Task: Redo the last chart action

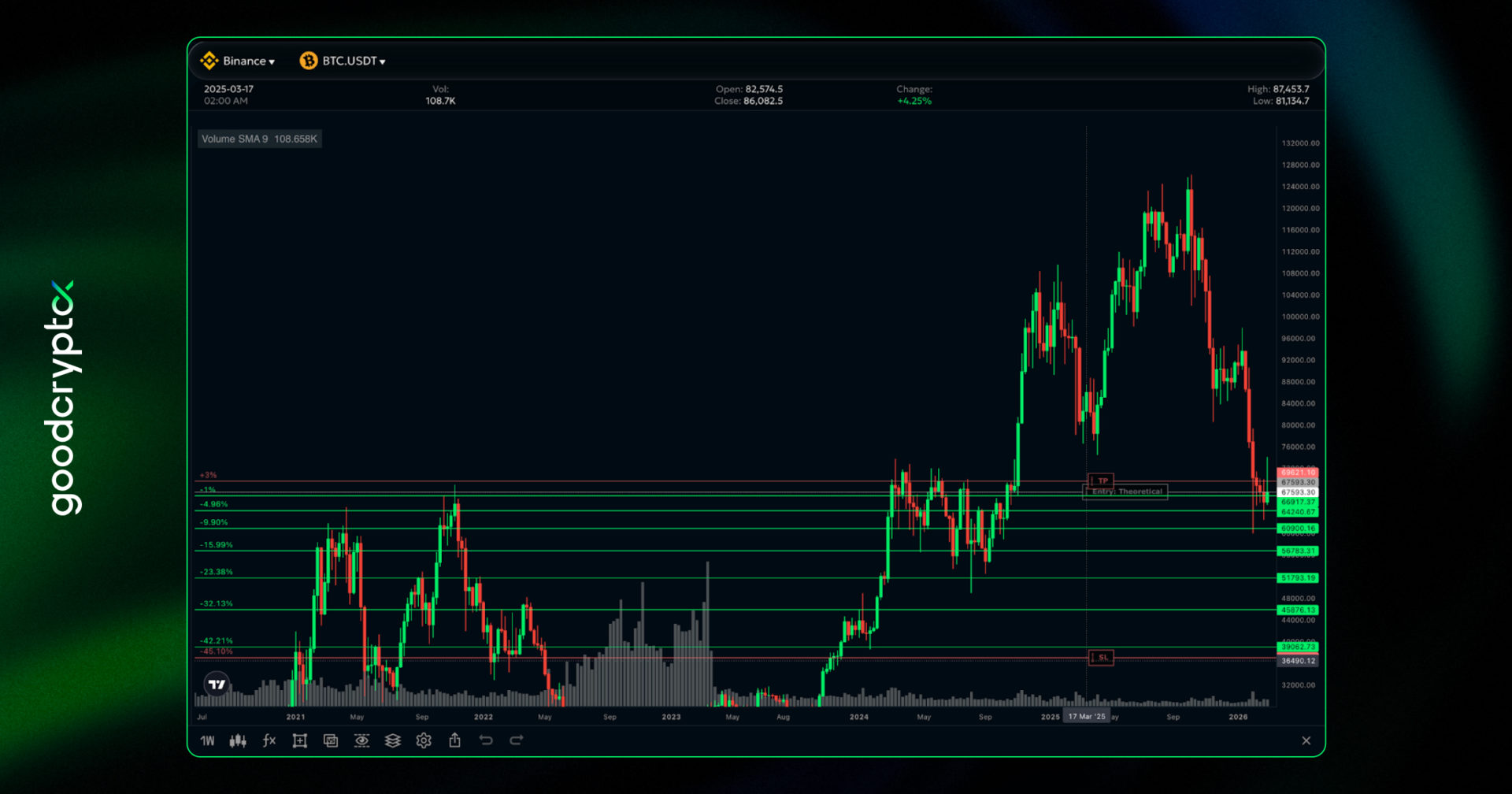Action: point(517,740)
